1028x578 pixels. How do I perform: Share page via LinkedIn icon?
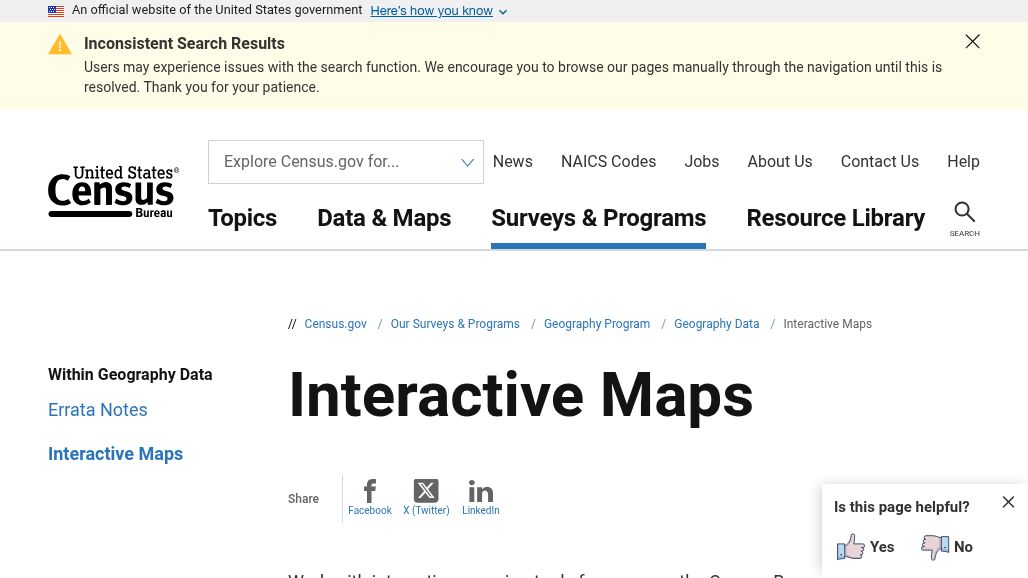point(480,492)
